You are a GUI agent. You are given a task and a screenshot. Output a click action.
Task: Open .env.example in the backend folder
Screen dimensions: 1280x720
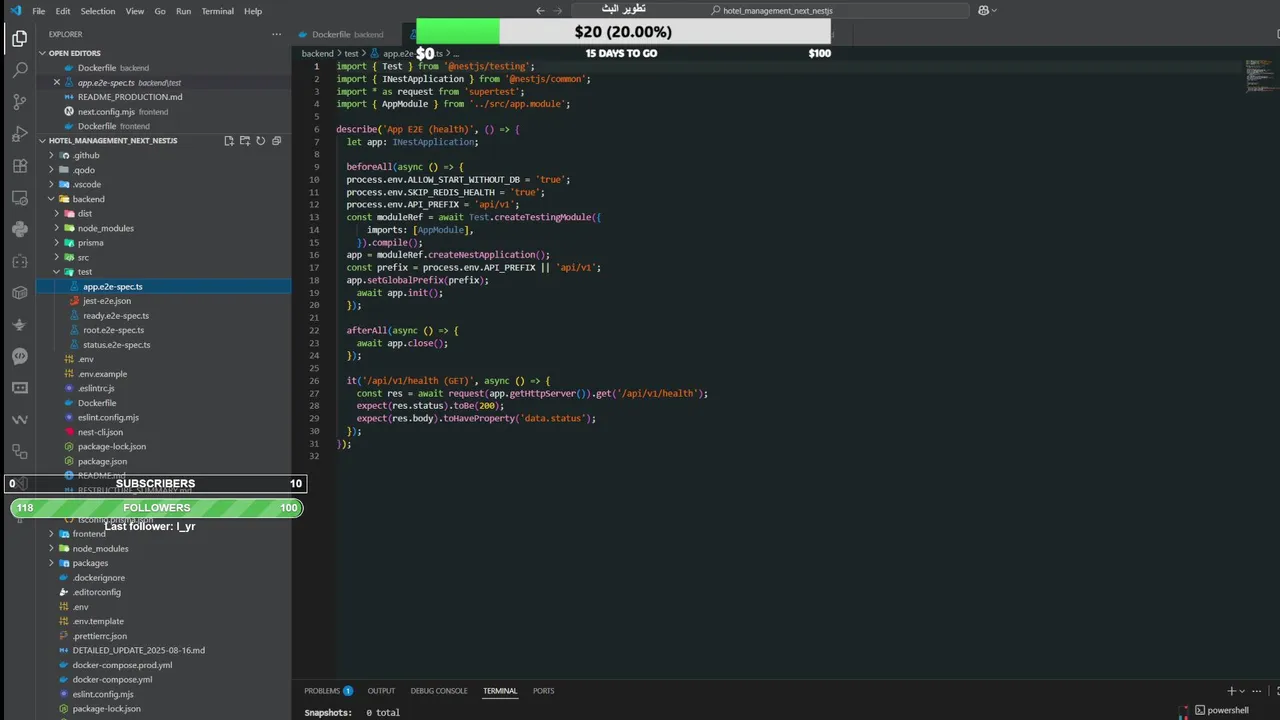point(102,374)
